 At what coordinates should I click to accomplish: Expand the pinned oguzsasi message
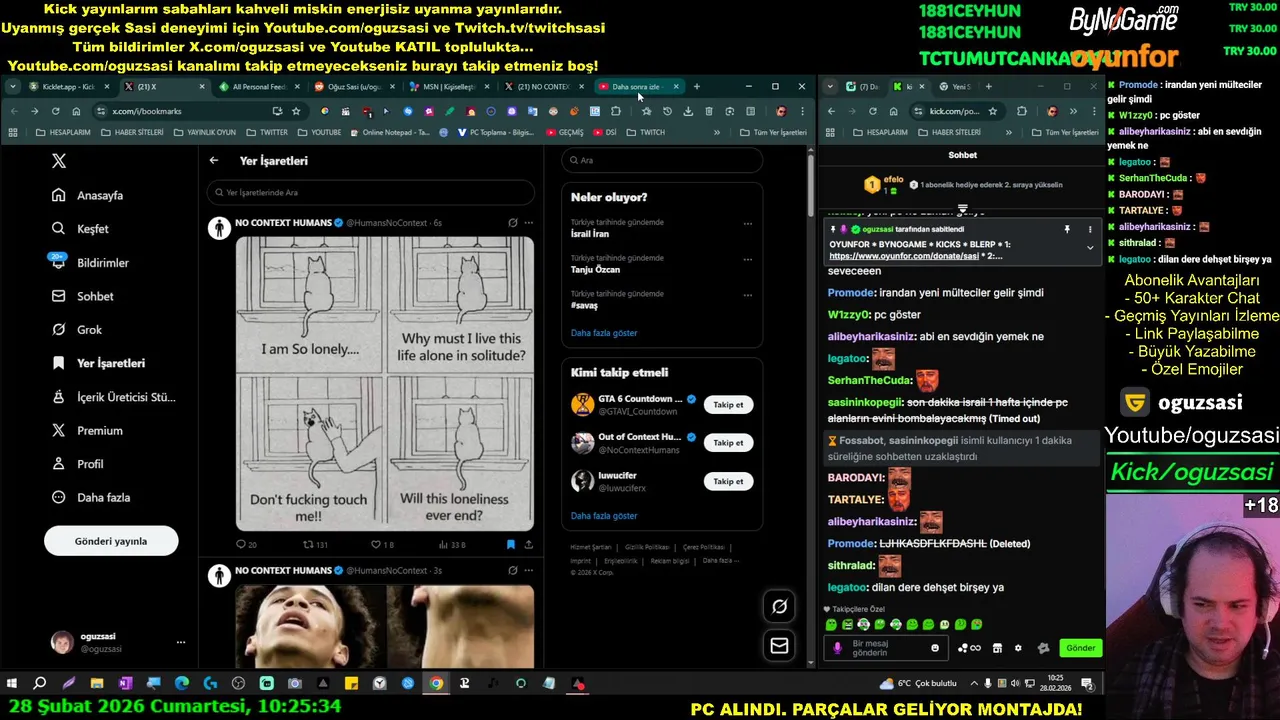click(1090, 247)
